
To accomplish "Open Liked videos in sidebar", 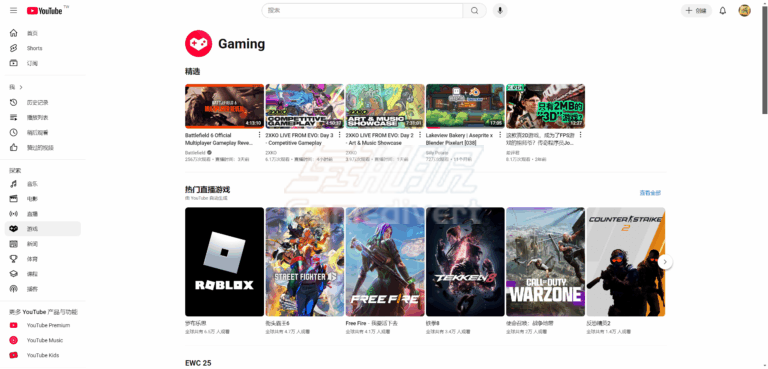I will pyautogui.click(x=43, y=148).
